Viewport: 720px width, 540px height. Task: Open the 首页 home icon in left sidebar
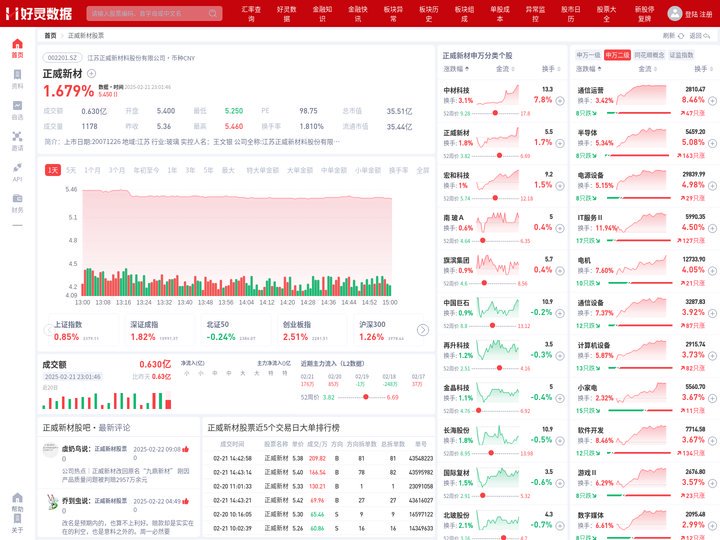click(x=17, y=44)
